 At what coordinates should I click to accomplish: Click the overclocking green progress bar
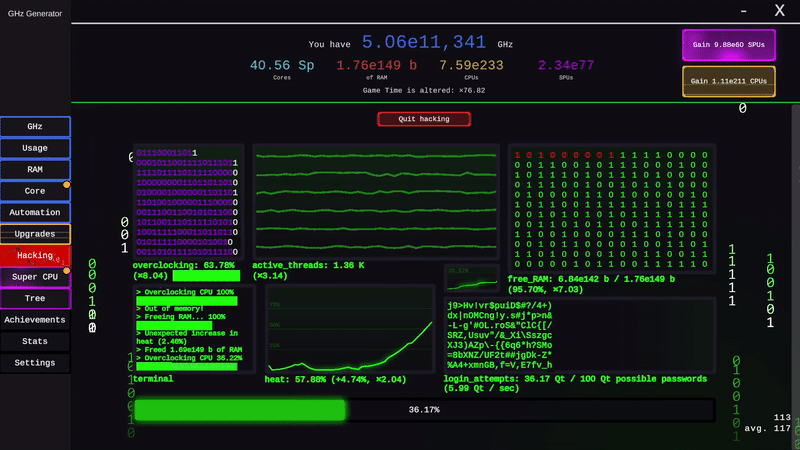[206, 276]
